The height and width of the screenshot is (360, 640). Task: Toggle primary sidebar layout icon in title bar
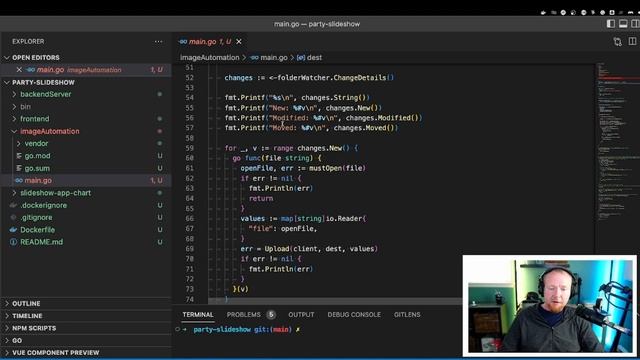[x=611, y=24]
